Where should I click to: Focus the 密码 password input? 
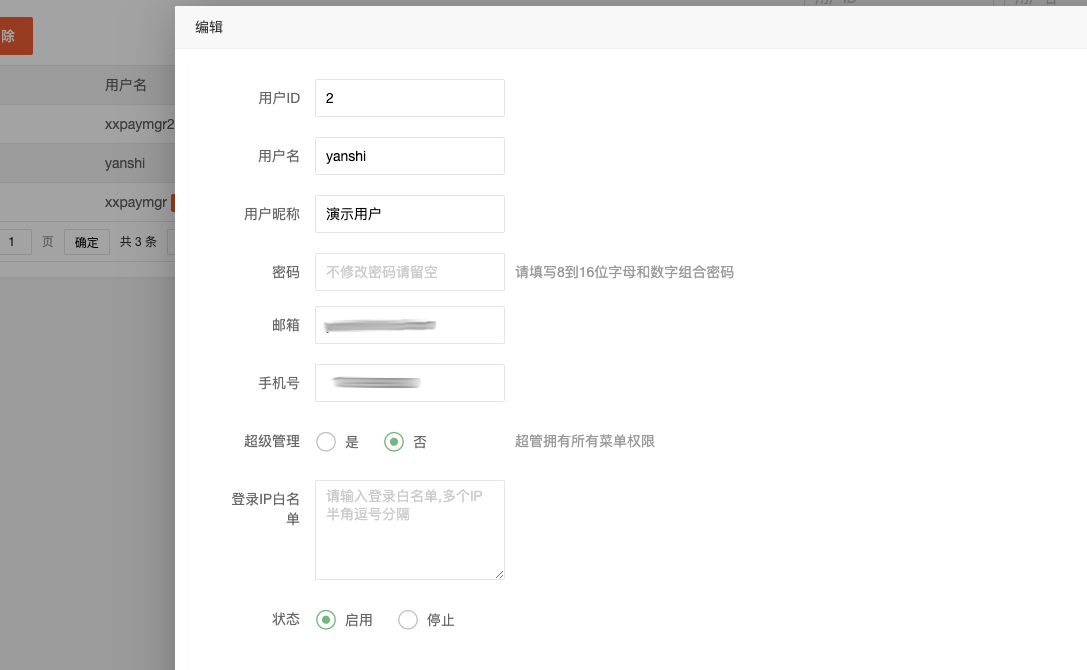pyautogui.click(x=409, y=271)
